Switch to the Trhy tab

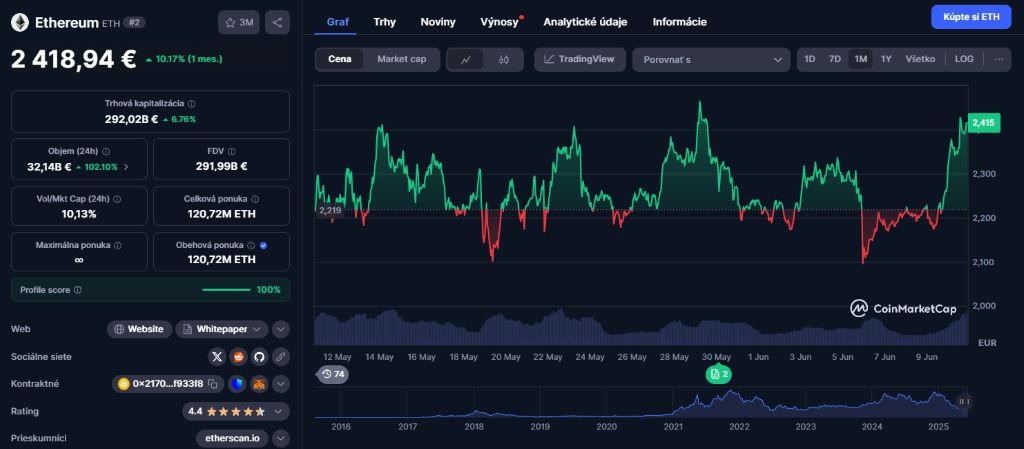[x=384, y=21]
